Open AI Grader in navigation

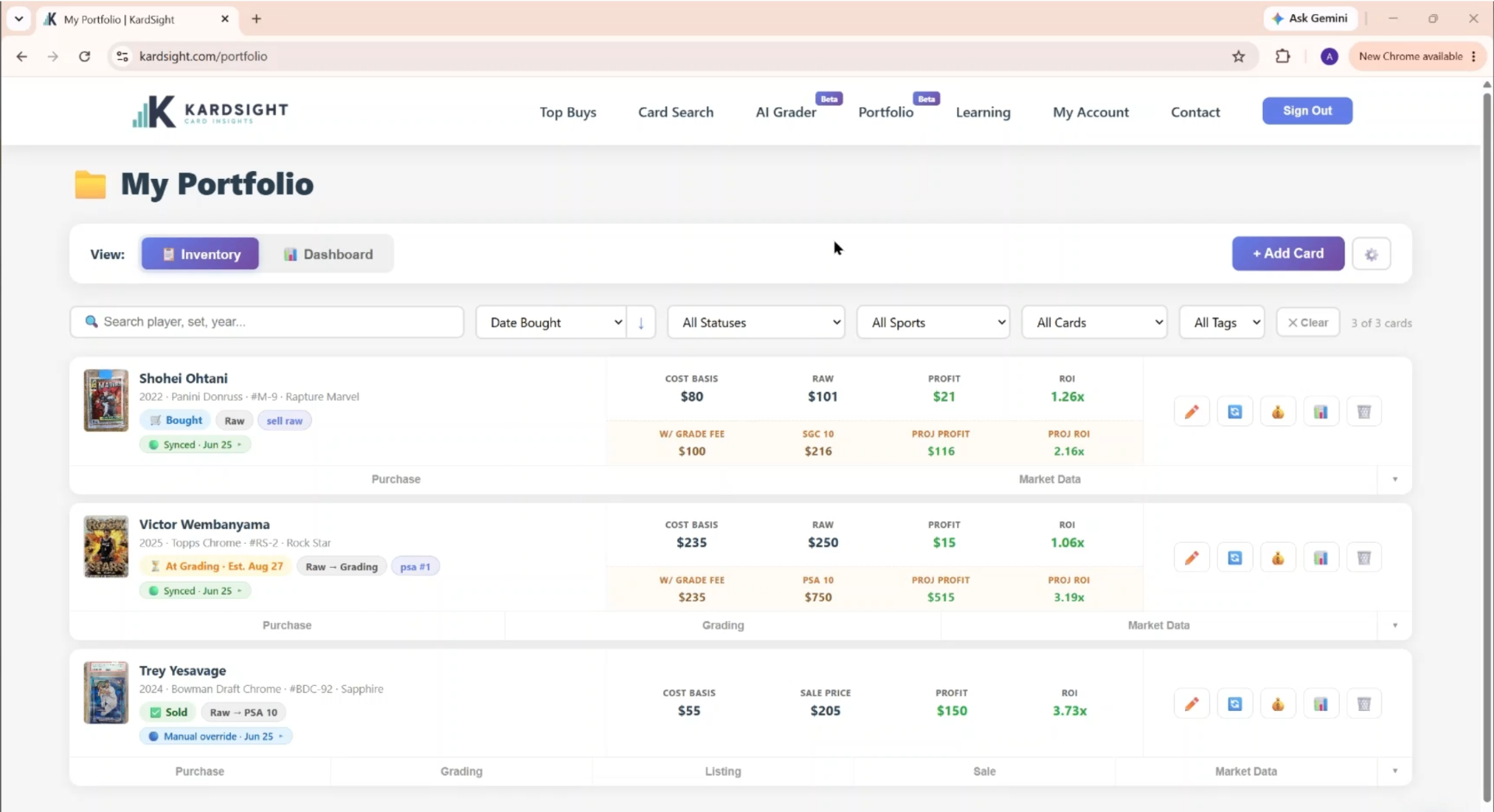click(x=786, y=112)
